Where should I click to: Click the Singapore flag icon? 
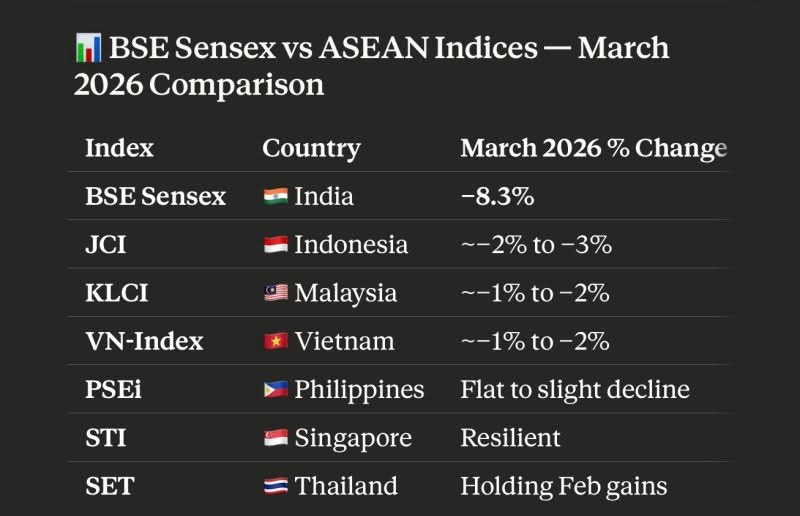tap(275, 438)
